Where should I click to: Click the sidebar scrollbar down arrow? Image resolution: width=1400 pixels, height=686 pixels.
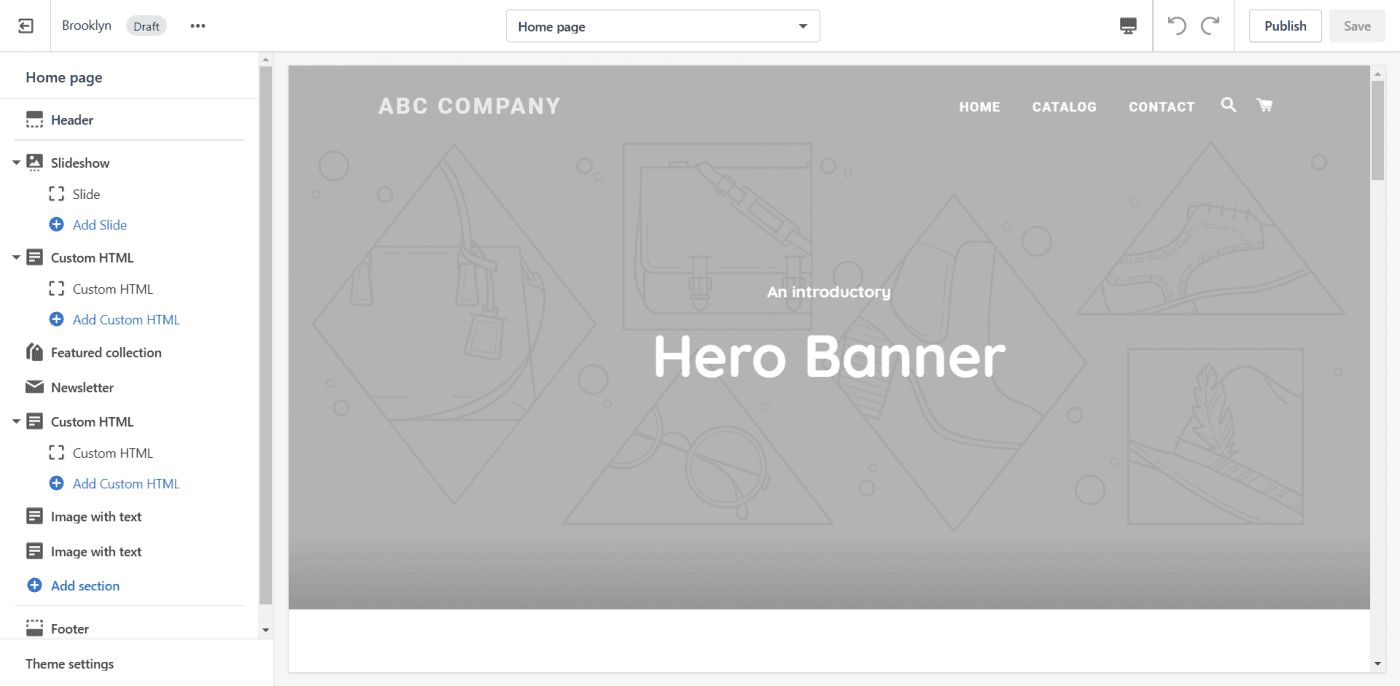tap(265, 630)
